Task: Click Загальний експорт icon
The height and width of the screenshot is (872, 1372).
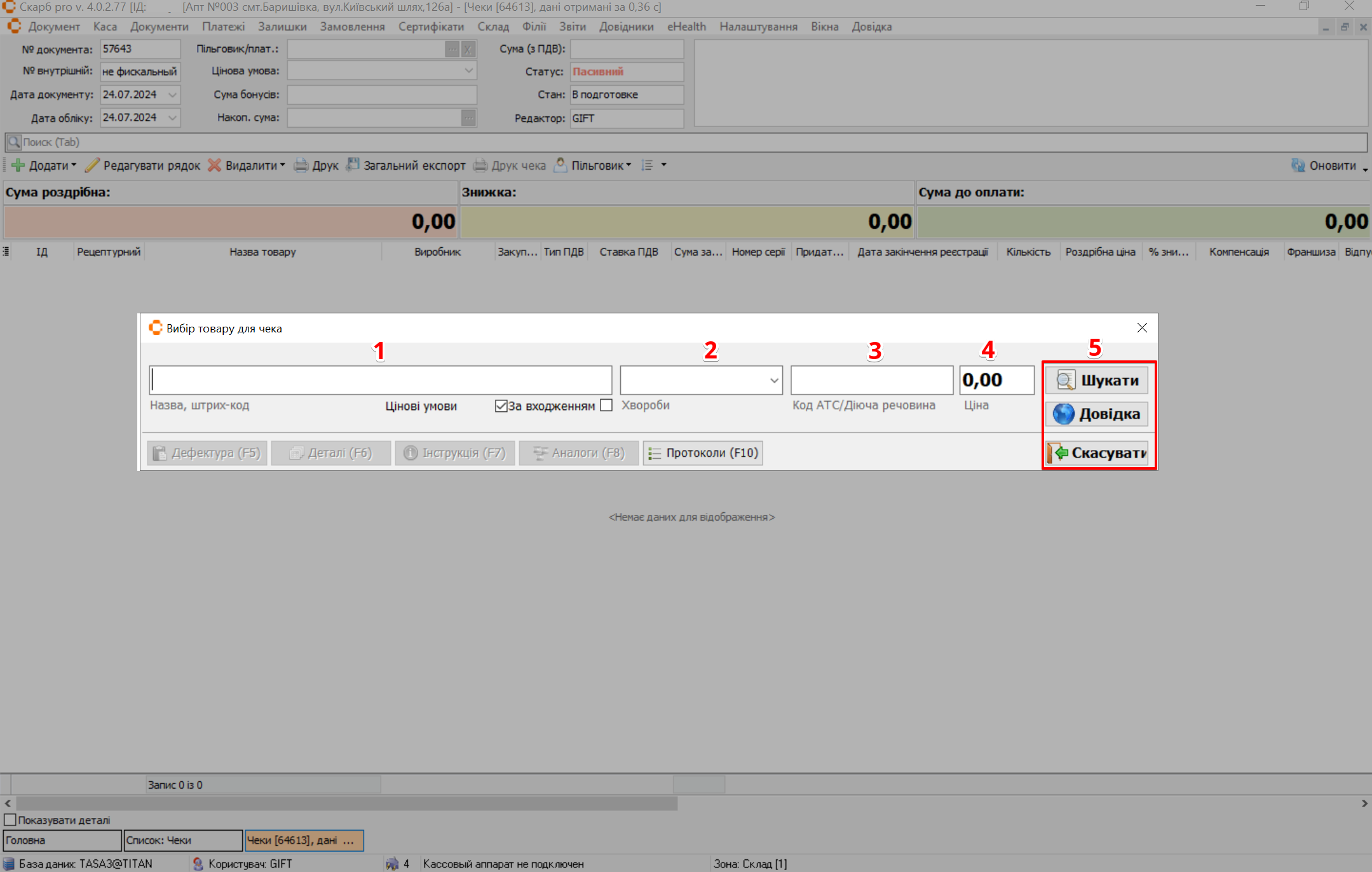Action: point(353,165)
